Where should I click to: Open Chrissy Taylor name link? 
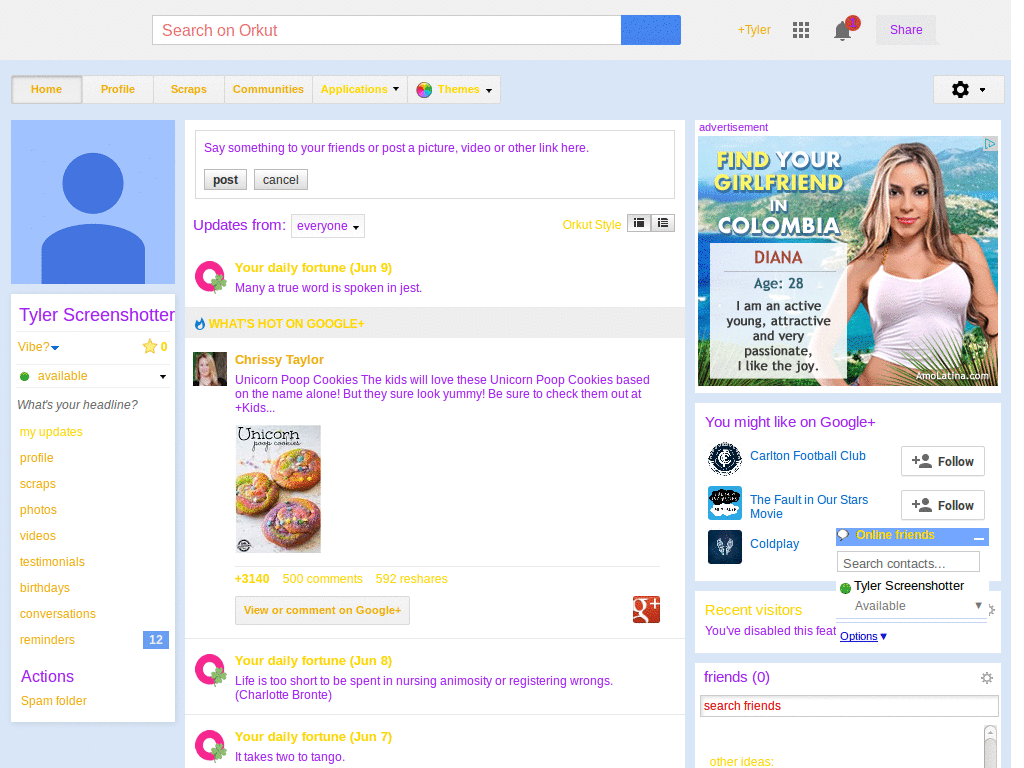[x=279, y=360]
